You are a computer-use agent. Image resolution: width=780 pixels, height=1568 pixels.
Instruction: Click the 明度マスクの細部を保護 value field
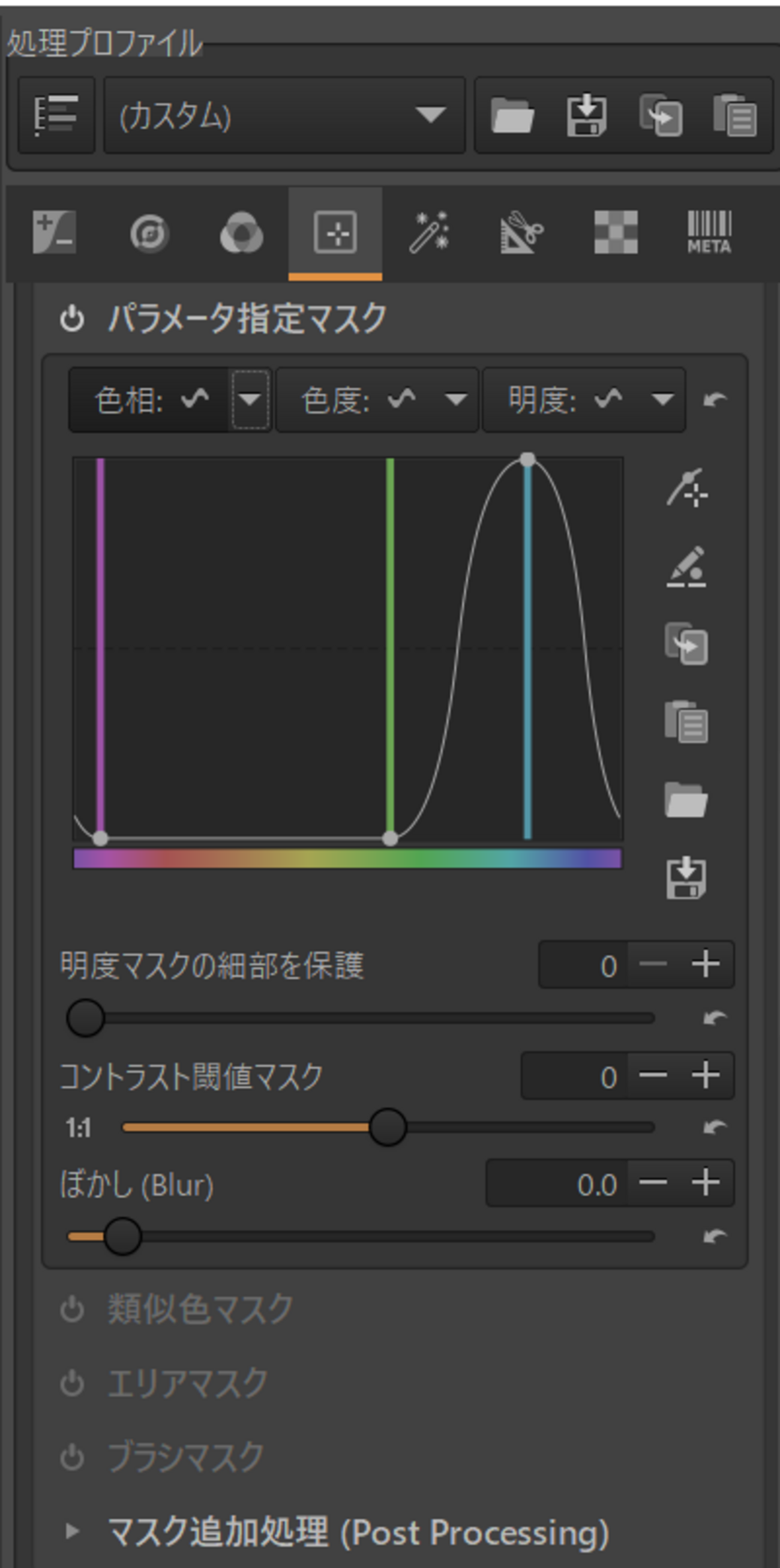tap(583, 966)
